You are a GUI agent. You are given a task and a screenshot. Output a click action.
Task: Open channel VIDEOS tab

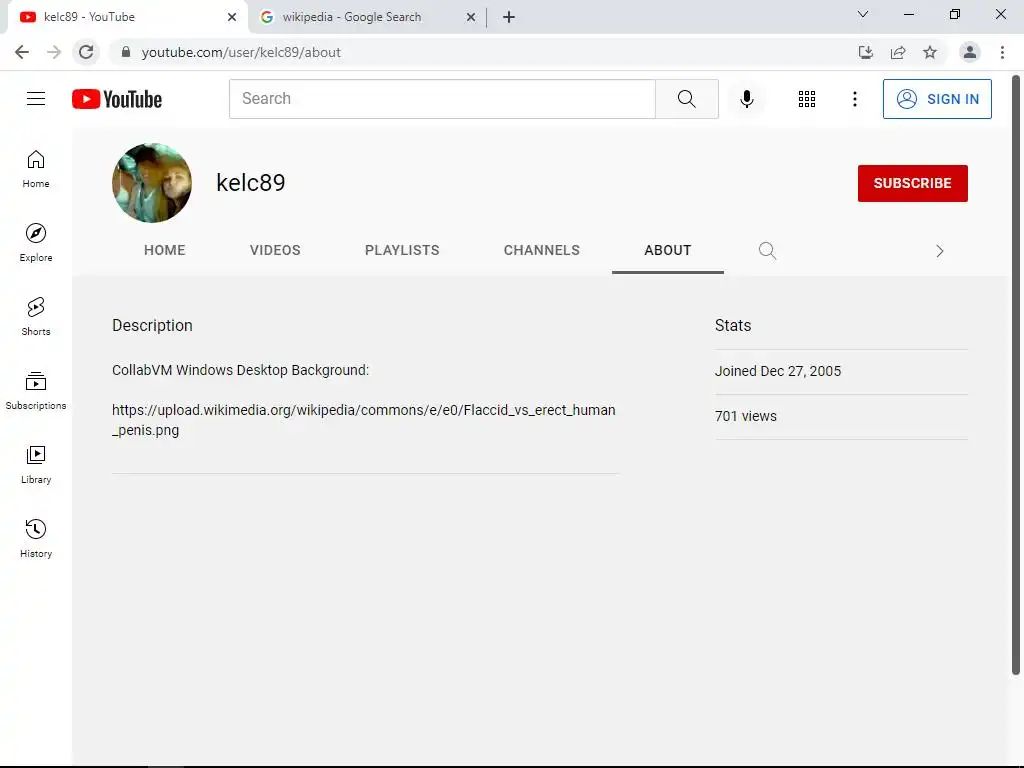[x=275, y=250]
